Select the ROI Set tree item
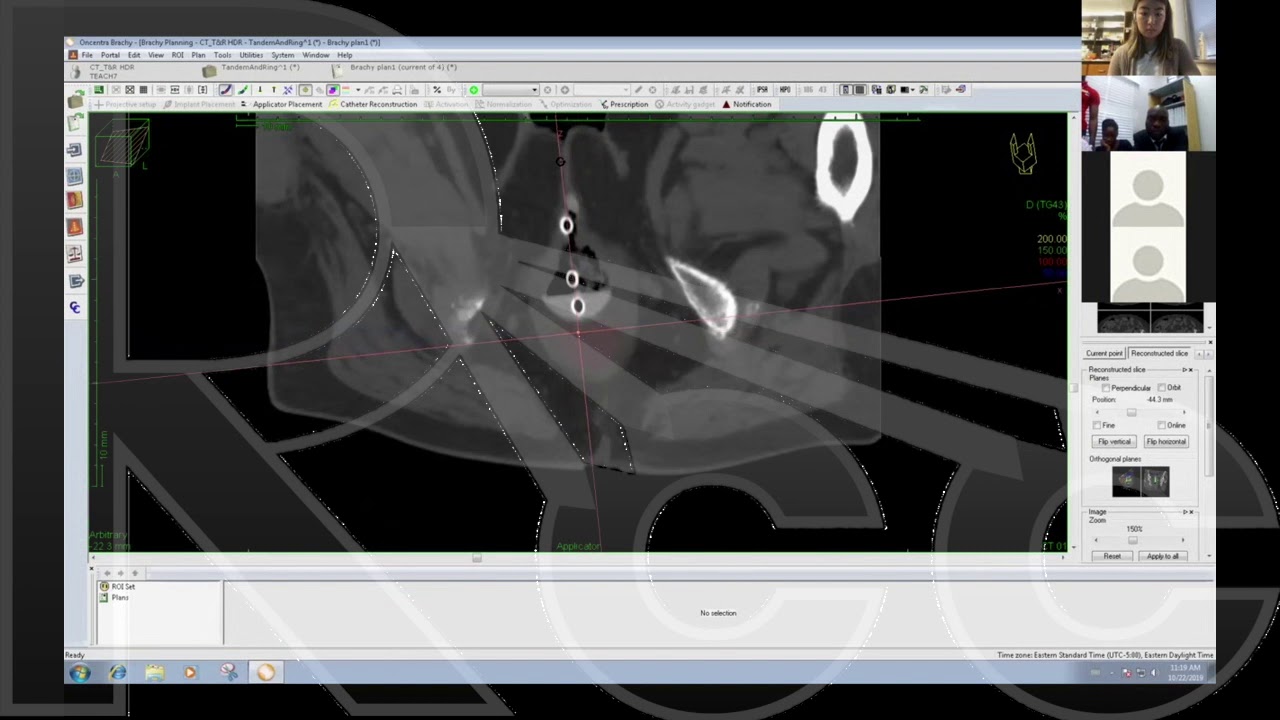 coord(118,586)
